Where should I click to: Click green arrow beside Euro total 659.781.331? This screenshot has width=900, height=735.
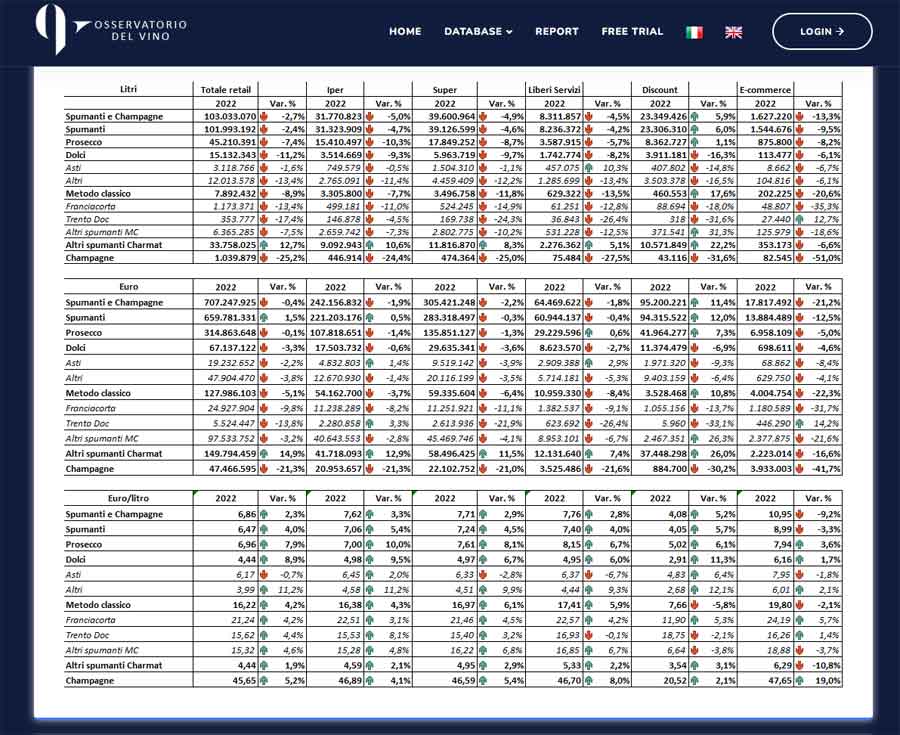(x=264, y=317)
